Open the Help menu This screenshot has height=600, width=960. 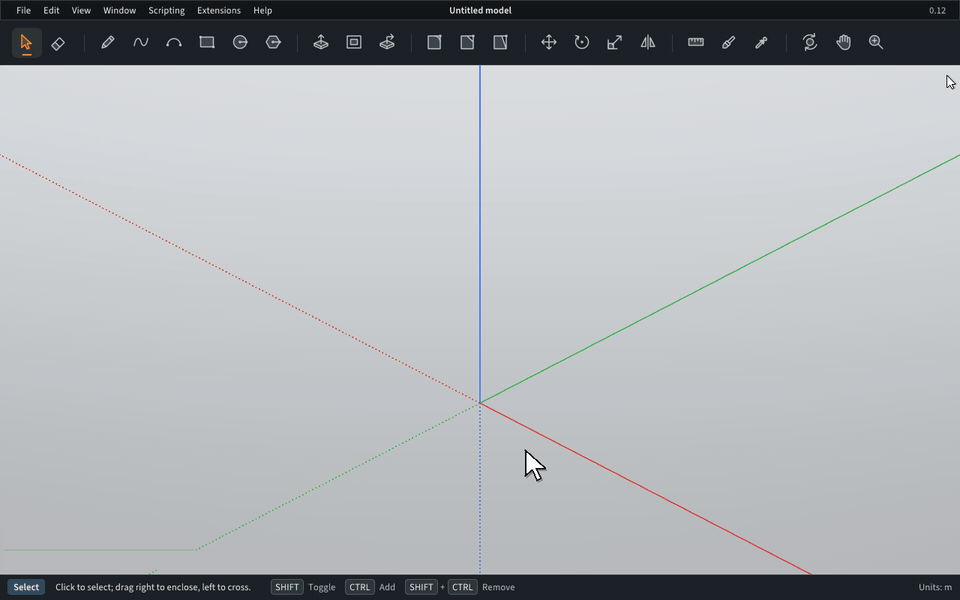pyautogui.click(x=263, y=10)
